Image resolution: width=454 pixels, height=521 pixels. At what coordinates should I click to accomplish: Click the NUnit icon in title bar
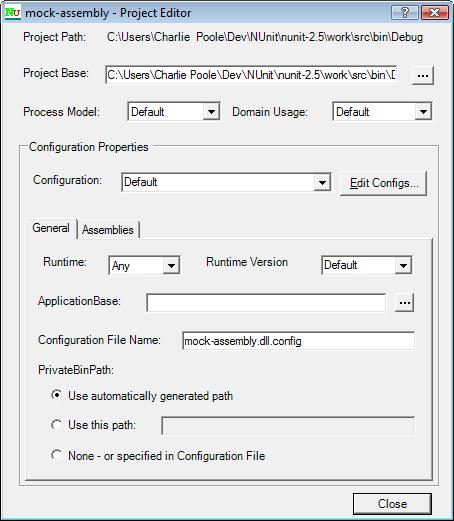click(13, 13)
